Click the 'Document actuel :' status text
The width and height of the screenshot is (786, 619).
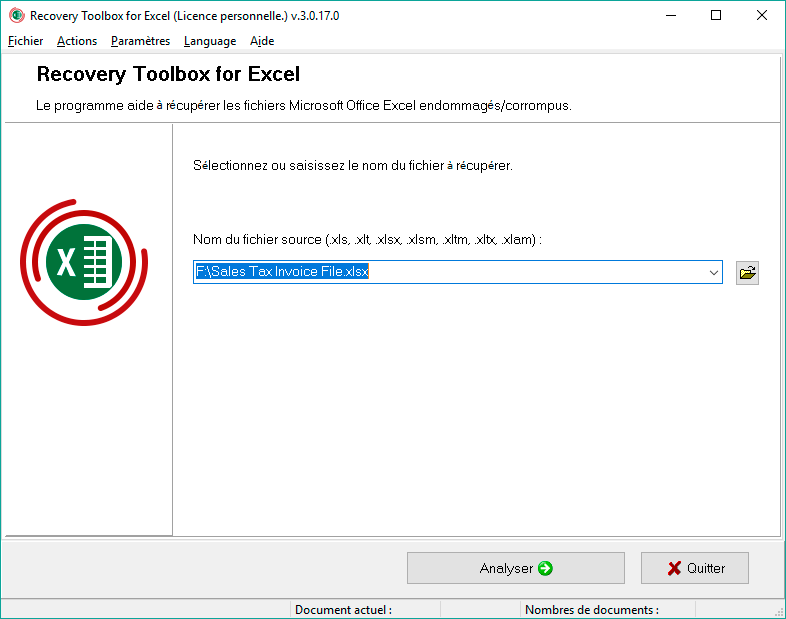tap(343, 610)
